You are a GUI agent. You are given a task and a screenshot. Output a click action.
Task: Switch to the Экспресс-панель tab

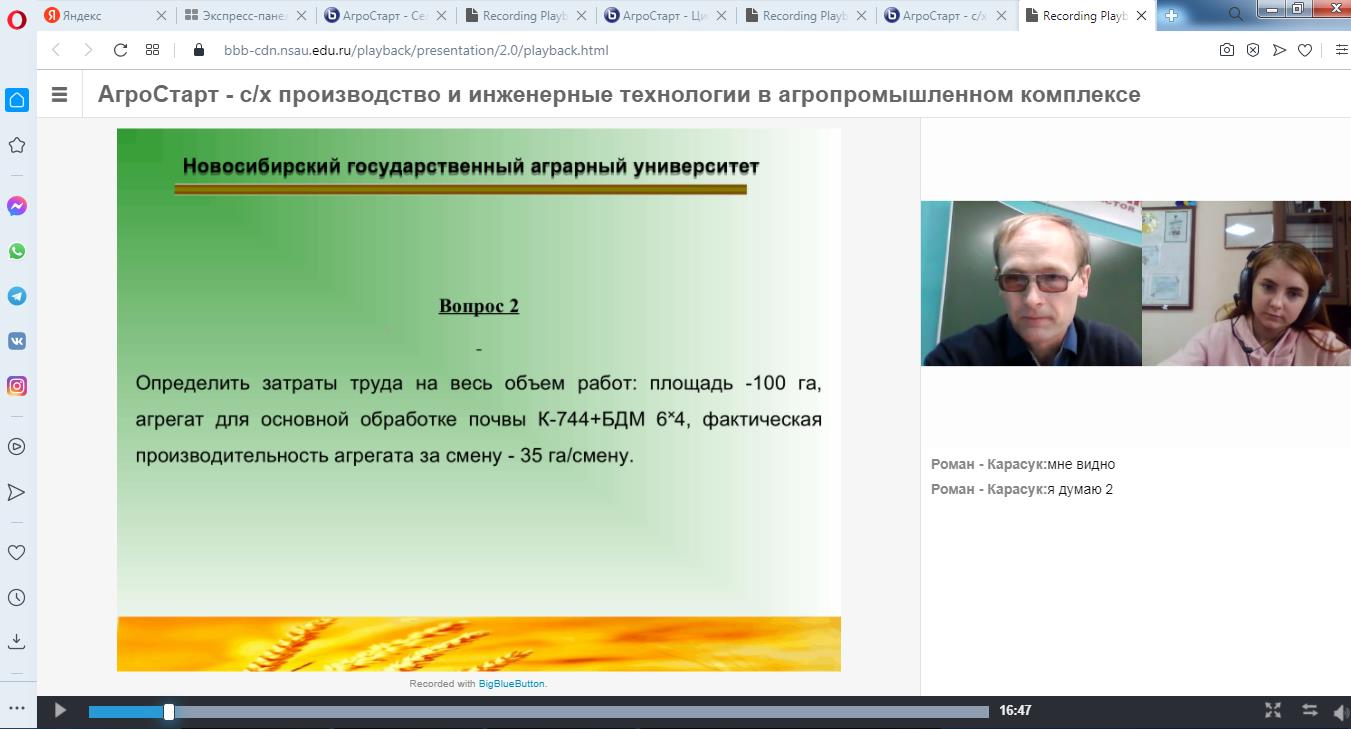tap(236, 16)
